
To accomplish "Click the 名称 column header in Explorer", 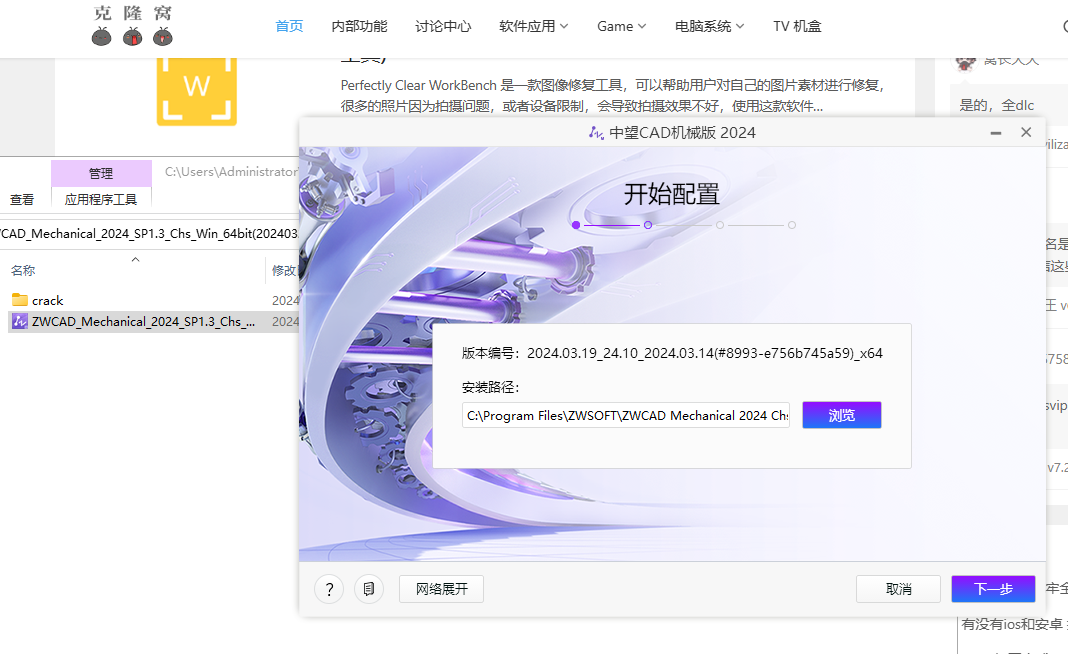I will (x=23, y=270).
